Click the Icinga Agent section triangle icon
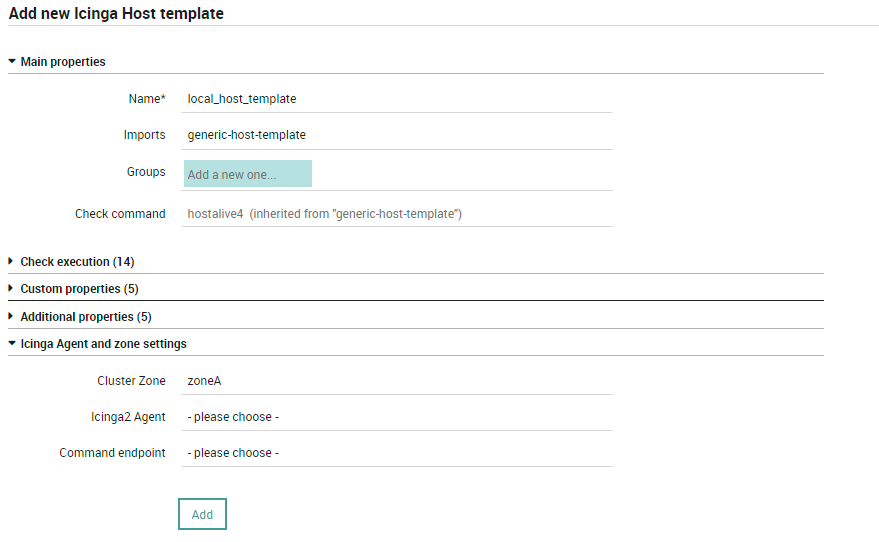The image size is (879, 542). pyautogui.click(x=12, y=344)
